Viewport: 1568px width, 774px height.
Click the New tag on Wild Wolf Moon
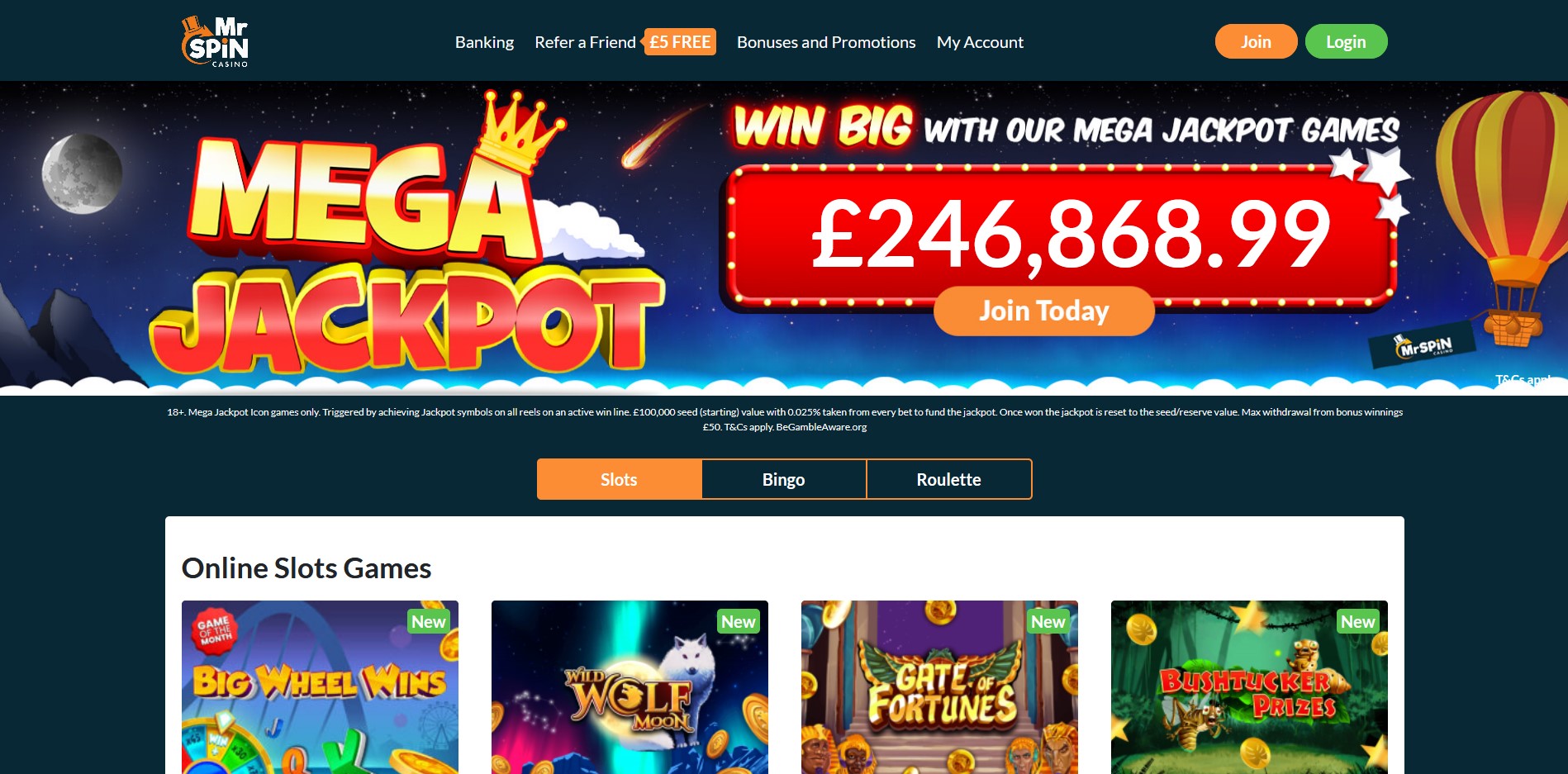click(x=738, y=622)
